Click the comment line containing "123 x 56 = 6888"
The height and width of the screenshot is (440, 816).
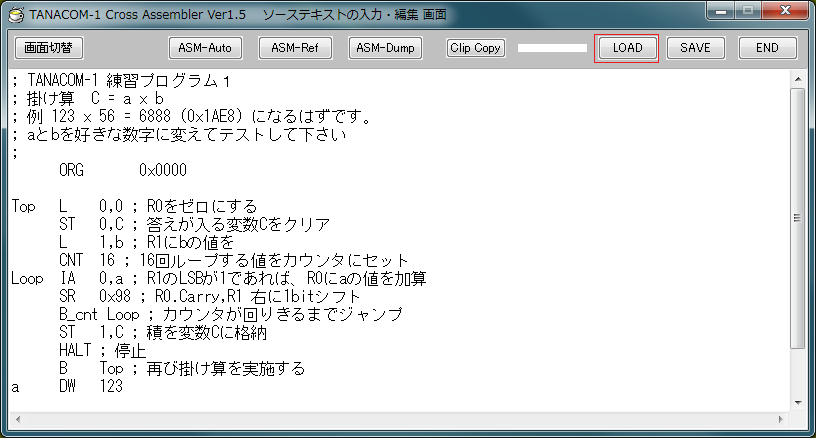click(192, 116)
